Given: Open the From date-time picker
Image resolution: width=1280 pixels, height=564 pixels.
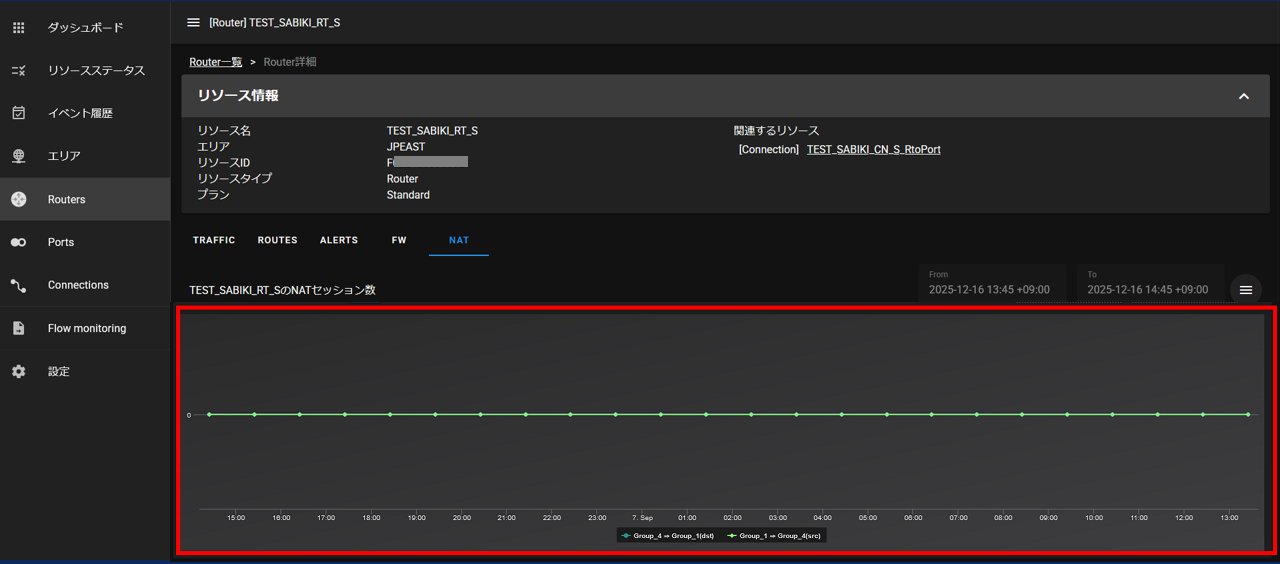Looking at the screenshot, I should pos(989,289).
